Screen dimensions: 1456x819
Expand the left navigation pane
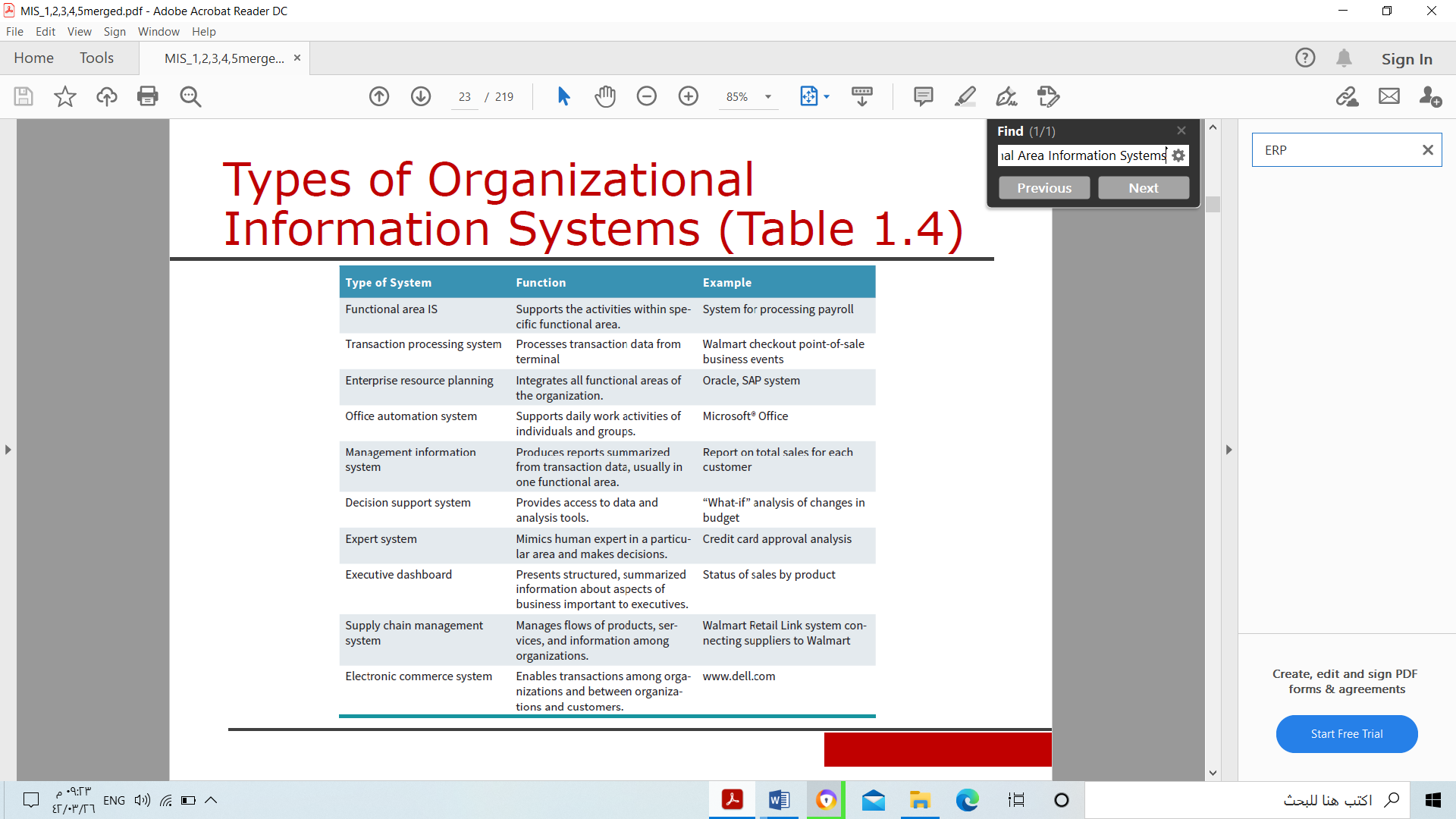click(8, 450)
